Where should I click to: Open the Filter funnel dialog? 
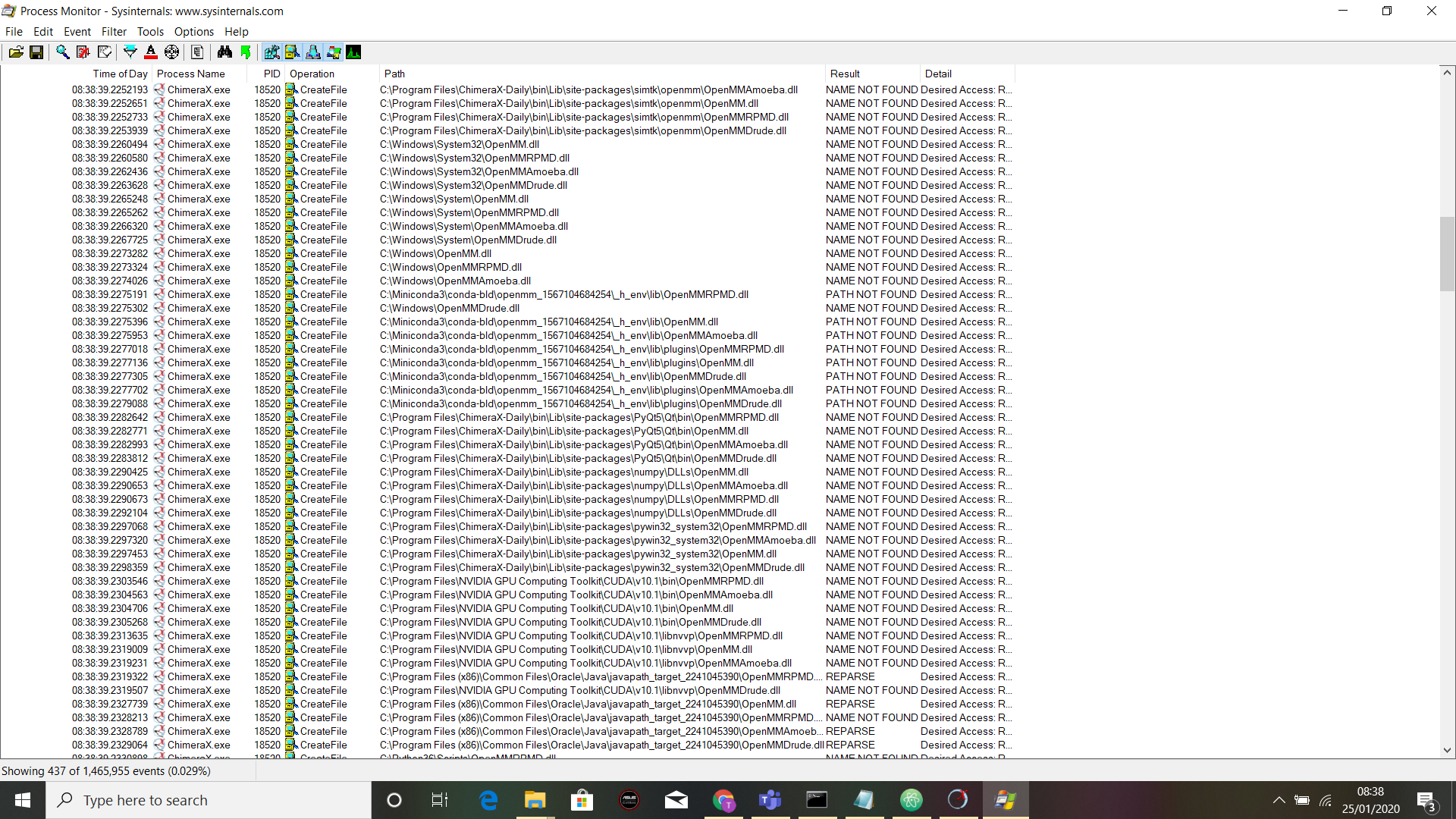coord(130,52)
